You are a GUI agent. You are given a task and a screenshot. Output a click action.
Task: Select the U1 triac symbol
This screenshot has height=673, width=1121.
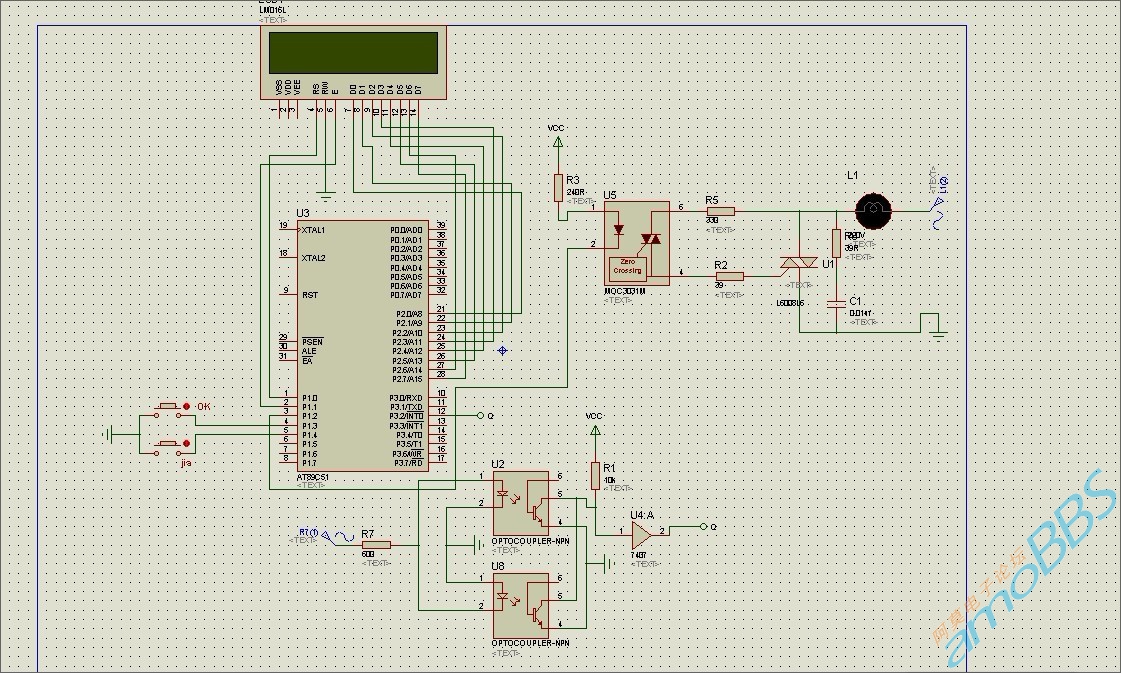(x=798, y=263)
